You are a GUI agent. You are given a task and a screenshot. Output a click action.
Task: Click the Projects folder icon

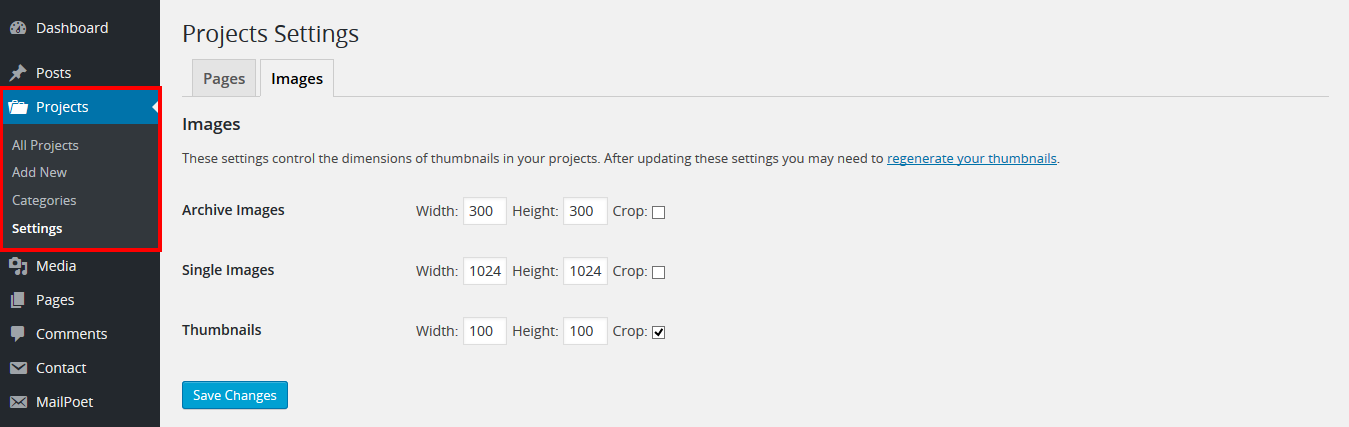click(18, 107)
